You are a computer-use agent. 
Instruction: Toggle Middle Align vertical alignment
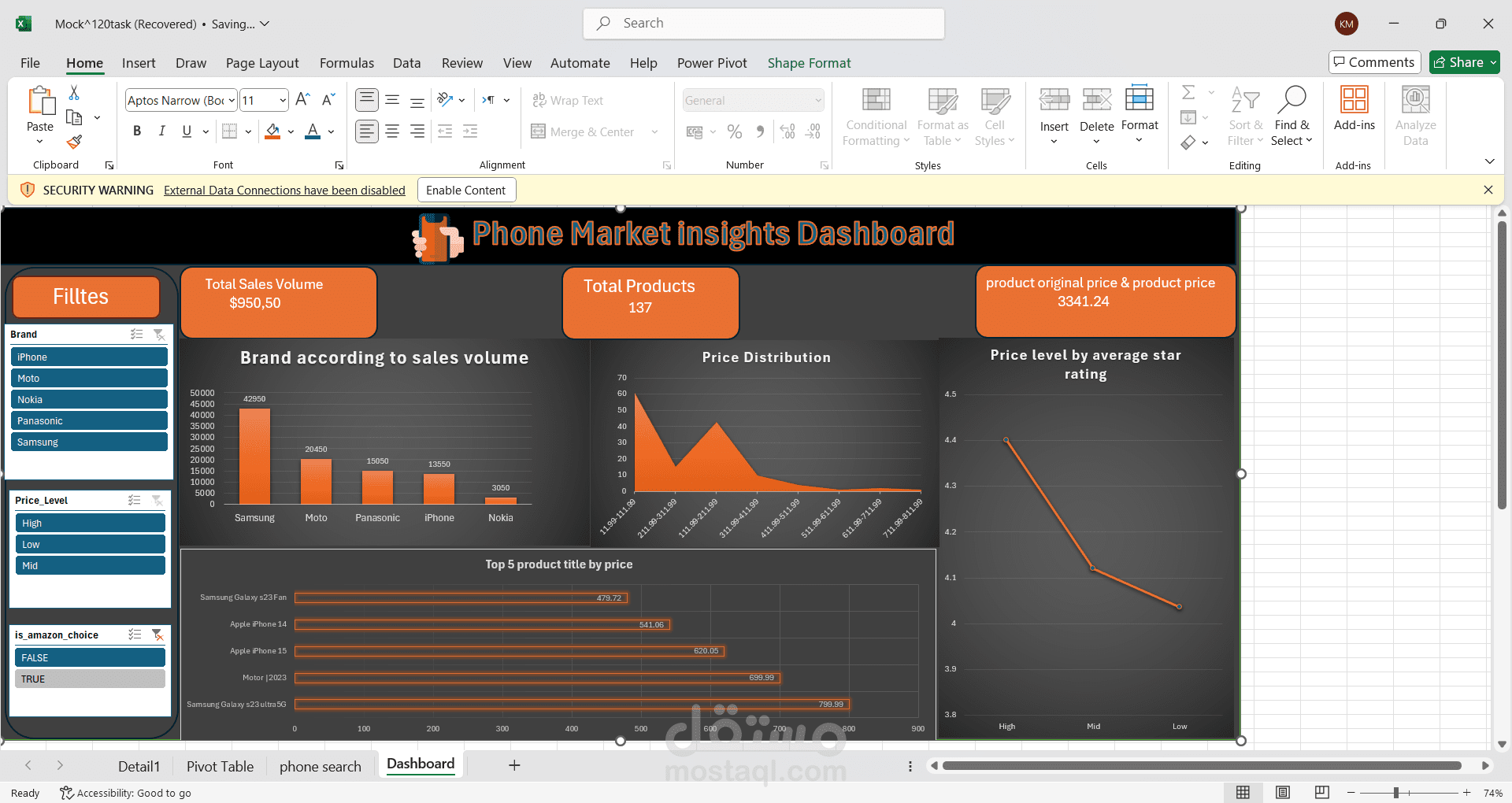392,100
